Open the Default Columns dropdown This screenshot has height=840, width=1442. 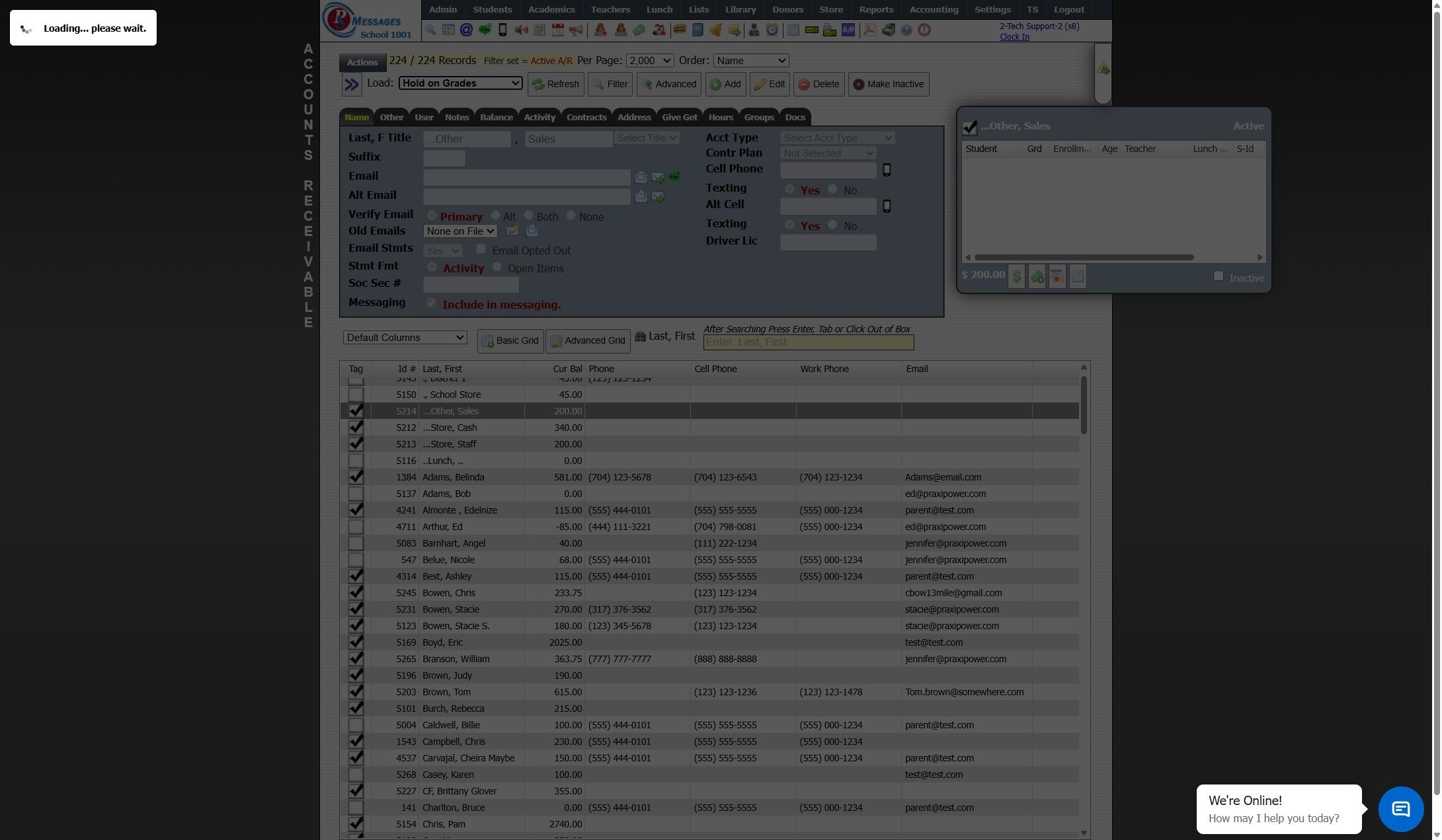405,338
